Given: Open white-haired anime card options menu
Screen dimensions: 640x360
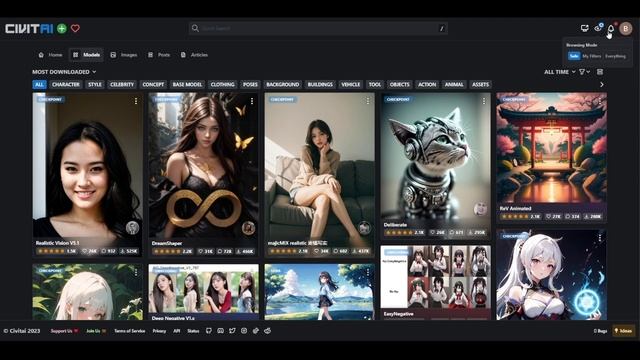Looking at the screenshot, I should tap(600, 238).
